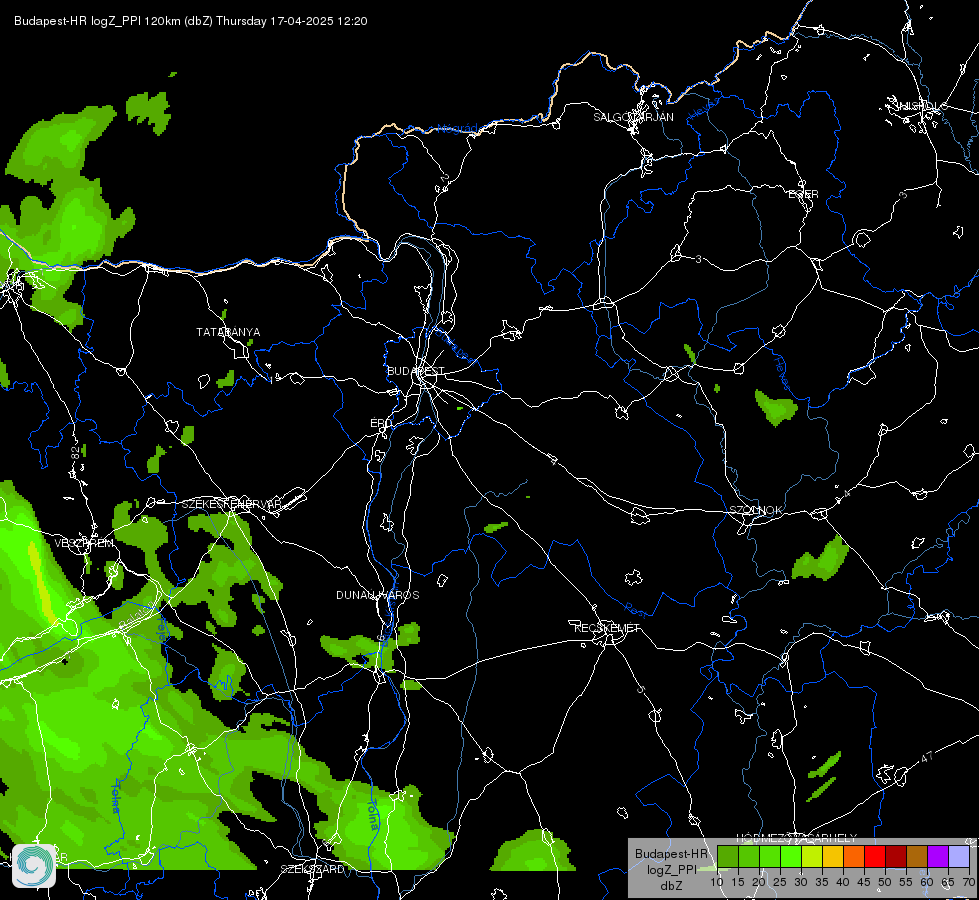The width and height of the screenshot is (979, 900).
Task: Pick the 25-30 dBZ bright green swatch
Action: (790, 857)
